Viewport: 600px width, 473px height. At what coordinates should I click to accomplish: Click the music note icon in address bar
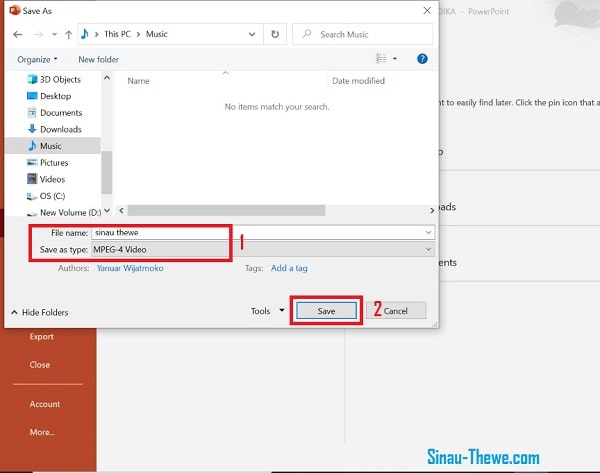pyautogui.click(x=85, y=34)
